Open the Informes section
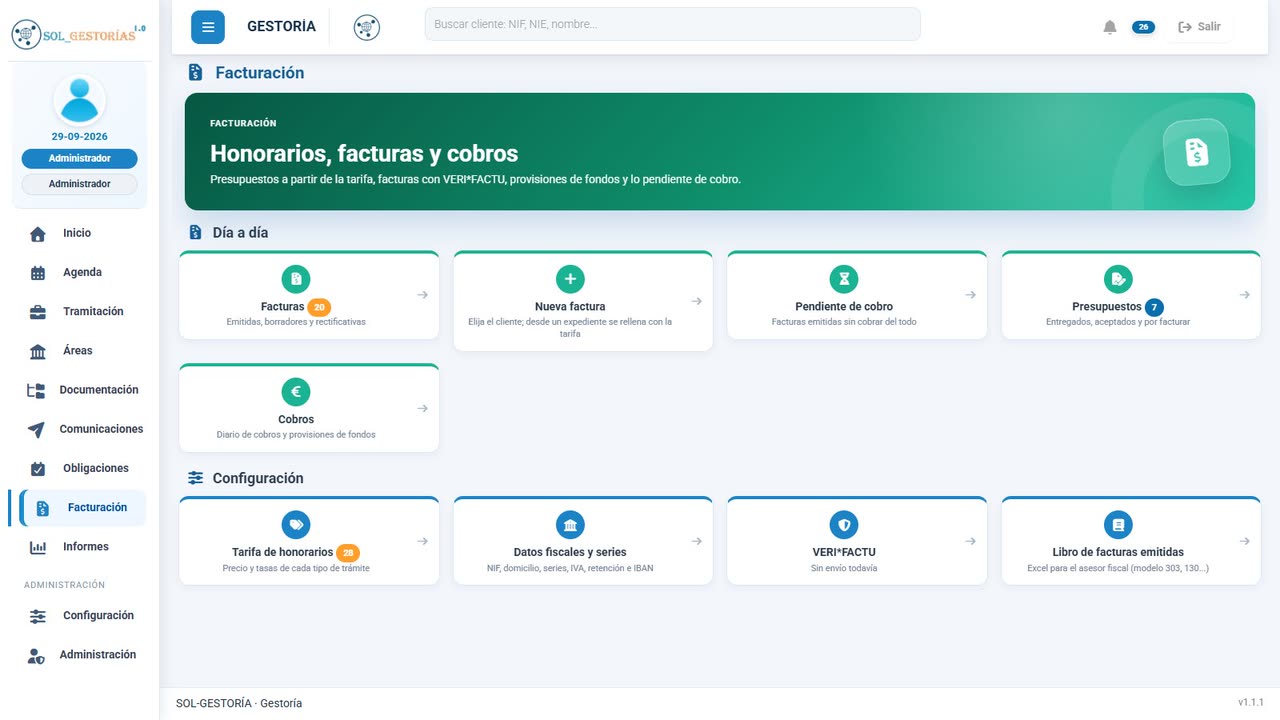Screen dimensions: 1280x720 79,547
